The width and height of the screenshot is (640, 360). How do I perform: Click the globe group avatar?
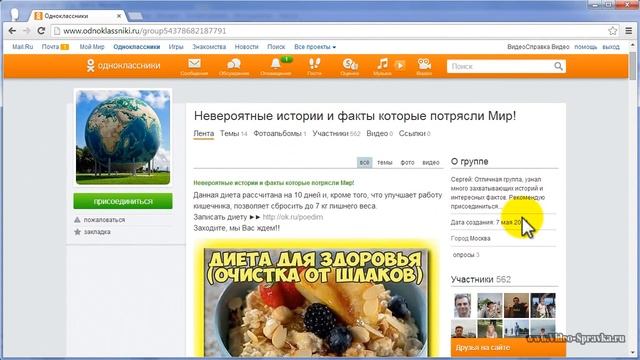(x=123, y=137)
